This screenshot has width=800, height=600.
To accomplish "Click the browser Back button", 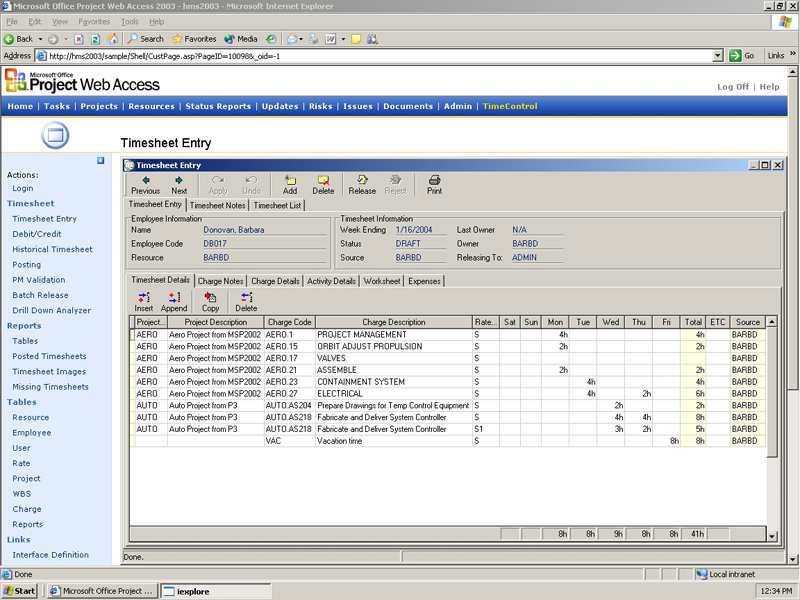I will tap(18, 39).
